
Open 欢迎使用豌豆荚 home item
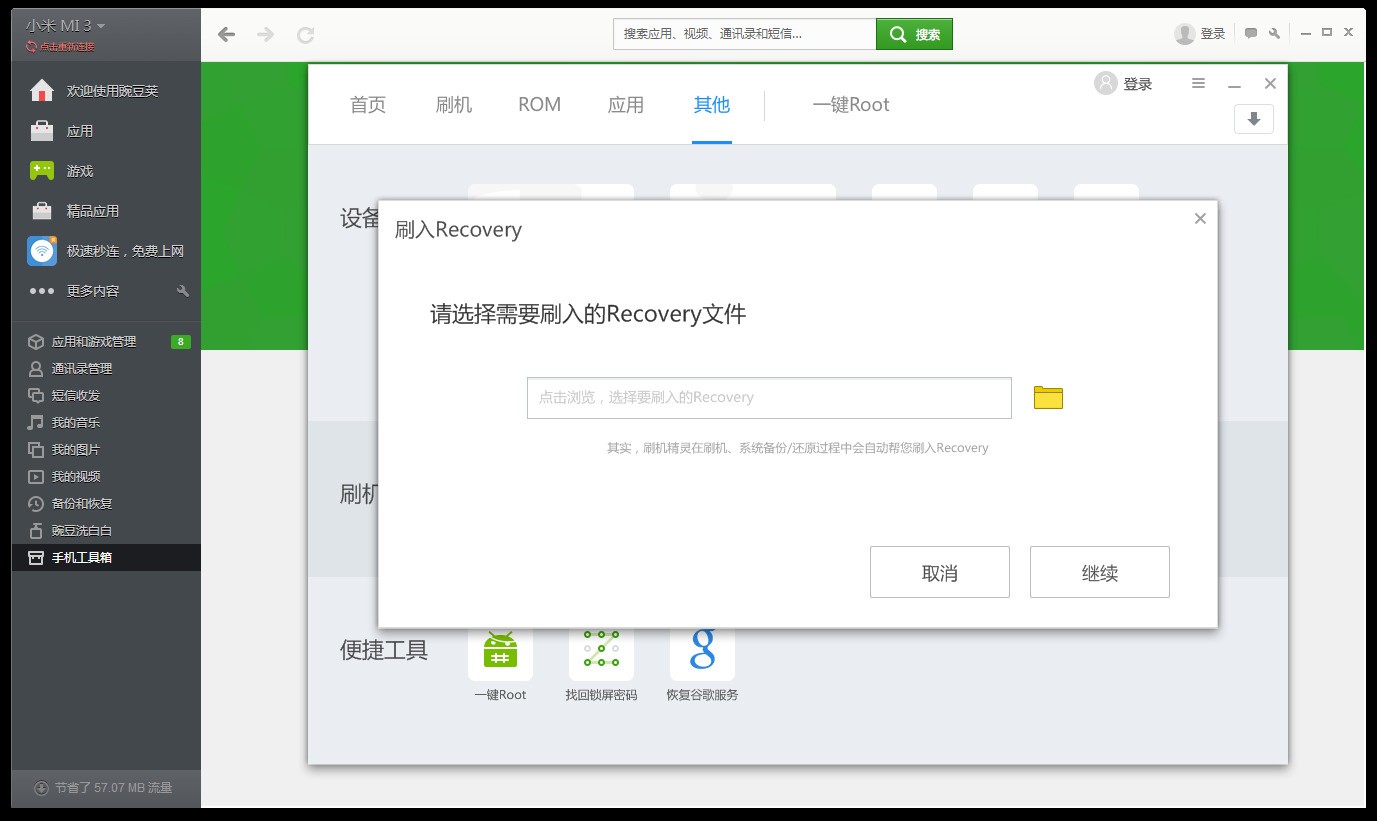(x=106, y=91)
